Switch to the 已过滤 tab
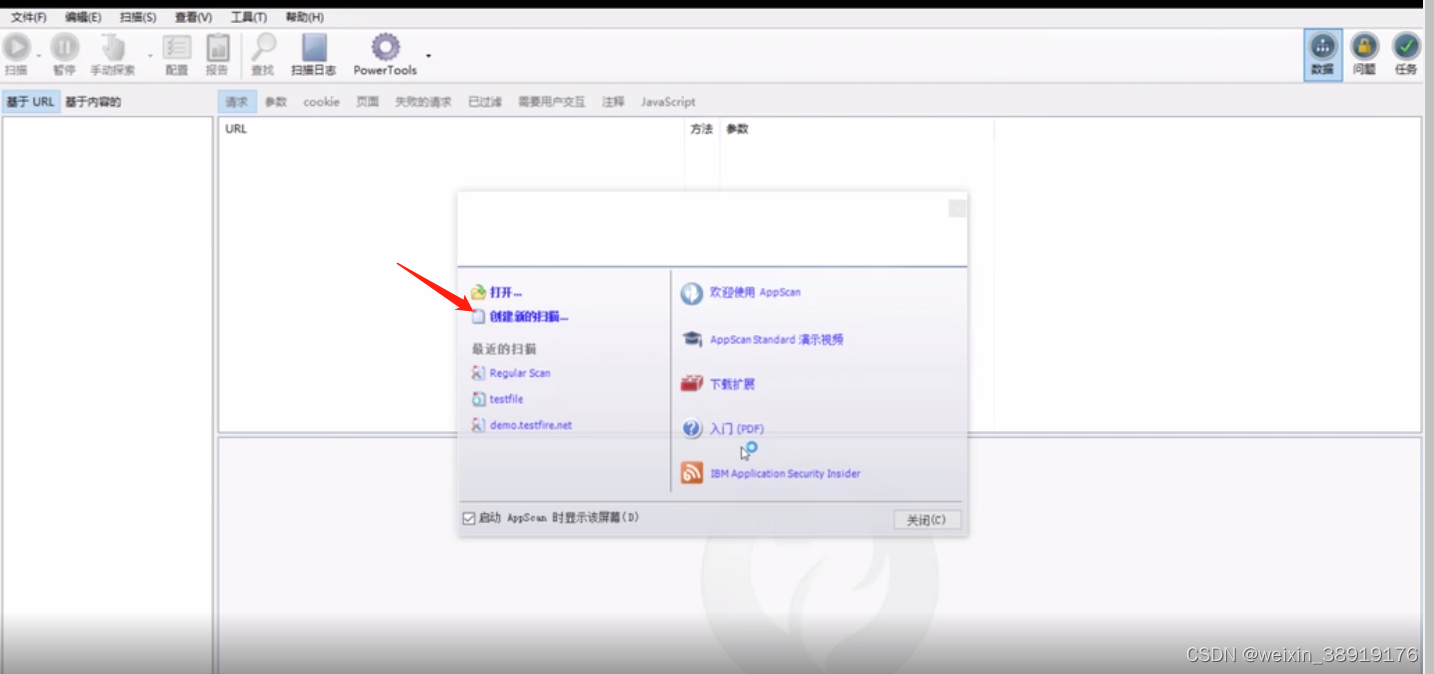Viewport: 1434px width, 674px height. [485, 102]
